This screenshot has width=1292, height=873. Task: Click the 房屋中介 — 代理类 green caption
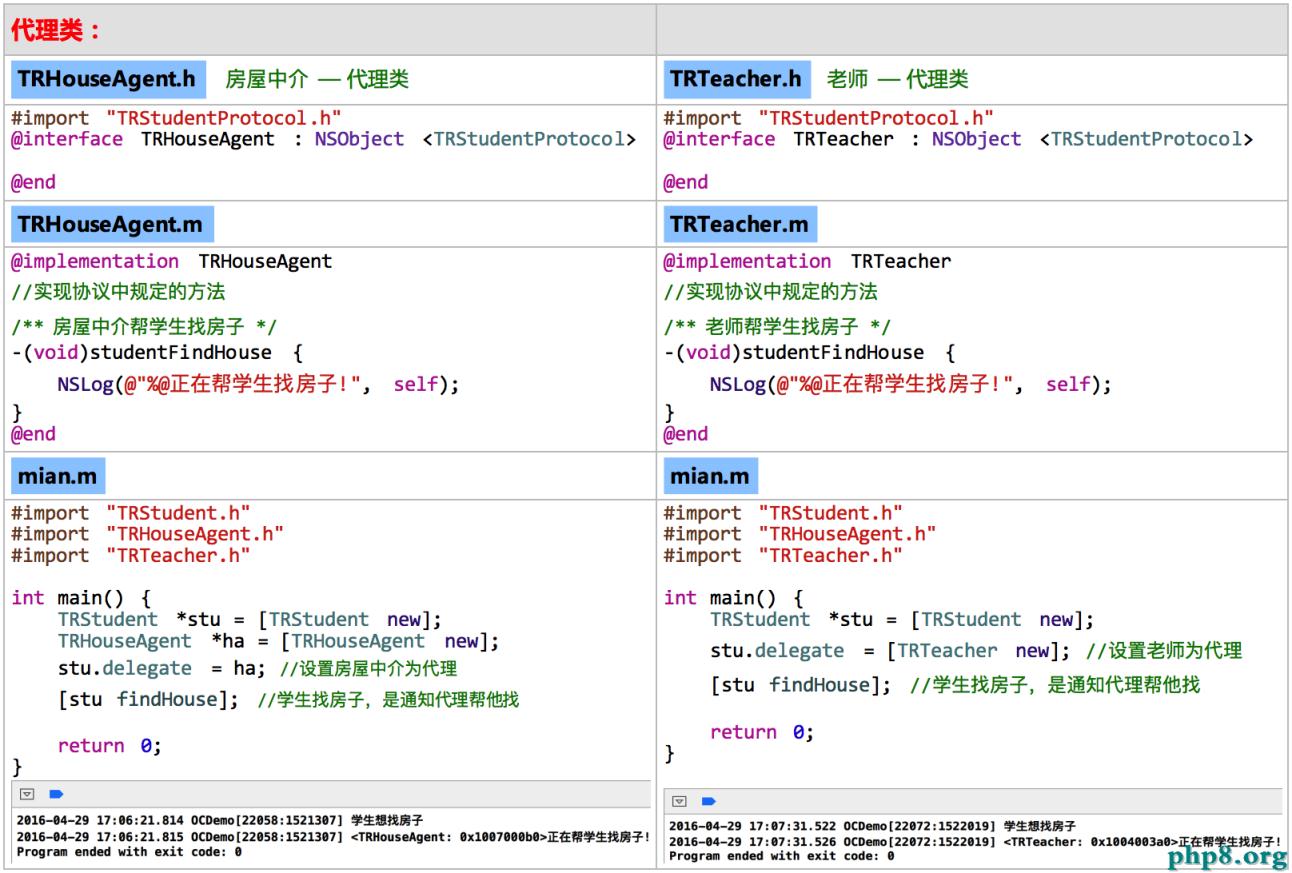(317, 79)
